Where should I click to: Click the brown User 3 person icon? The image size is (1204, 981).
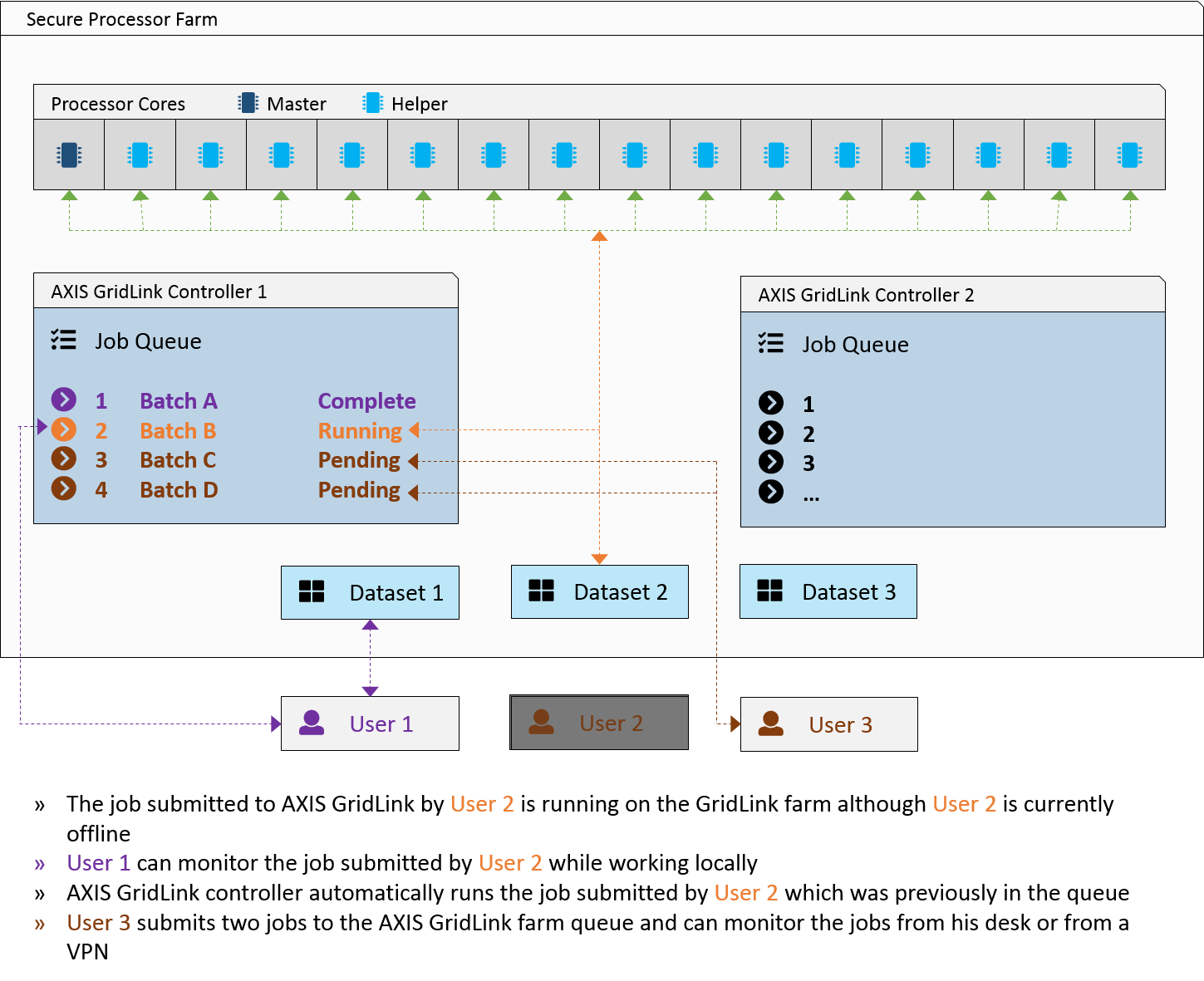[x=771, y=723]
